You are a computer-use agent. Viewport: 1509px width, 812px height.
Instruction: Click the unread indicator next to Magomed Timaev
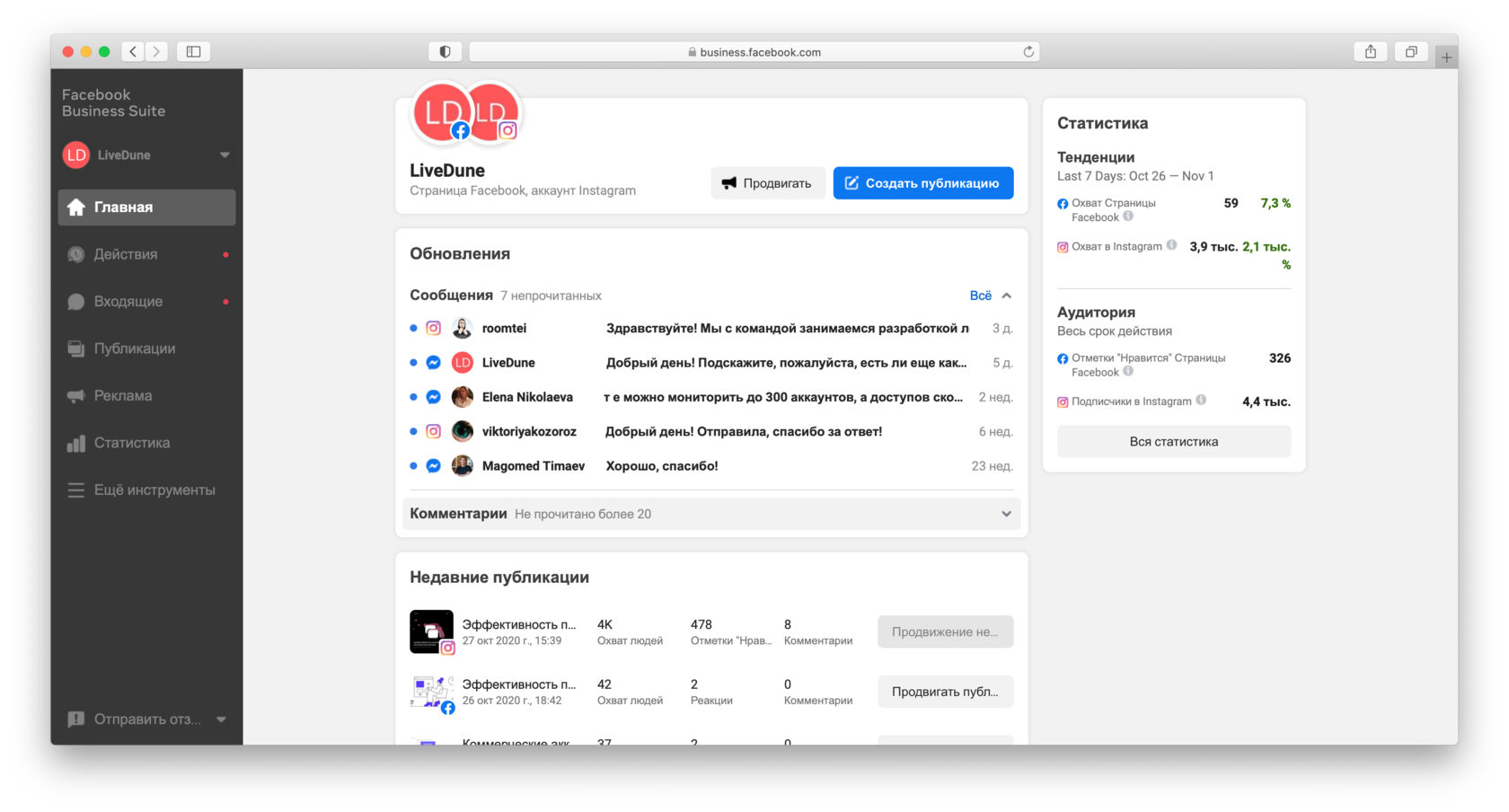point(412,465)
